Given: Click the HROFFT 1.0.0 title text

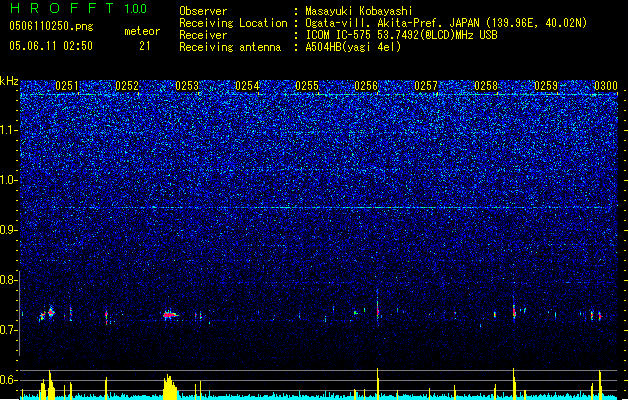Looking at the screenshot, I should pyautogui.click(x=79, y=8).
